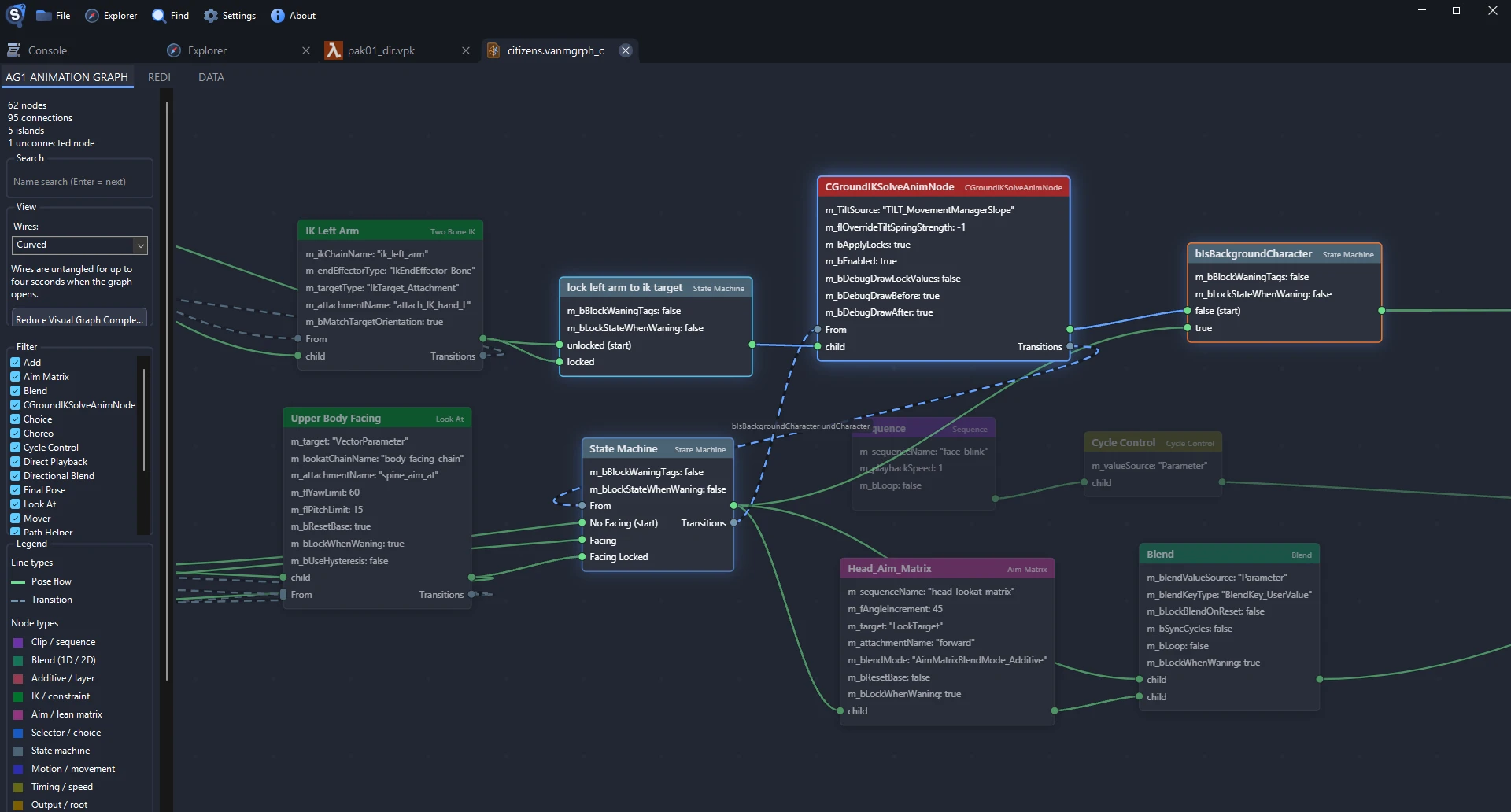Select the CGroundIKSolveAnimNode node header
1511x812 pixels.
click(943, 187)
